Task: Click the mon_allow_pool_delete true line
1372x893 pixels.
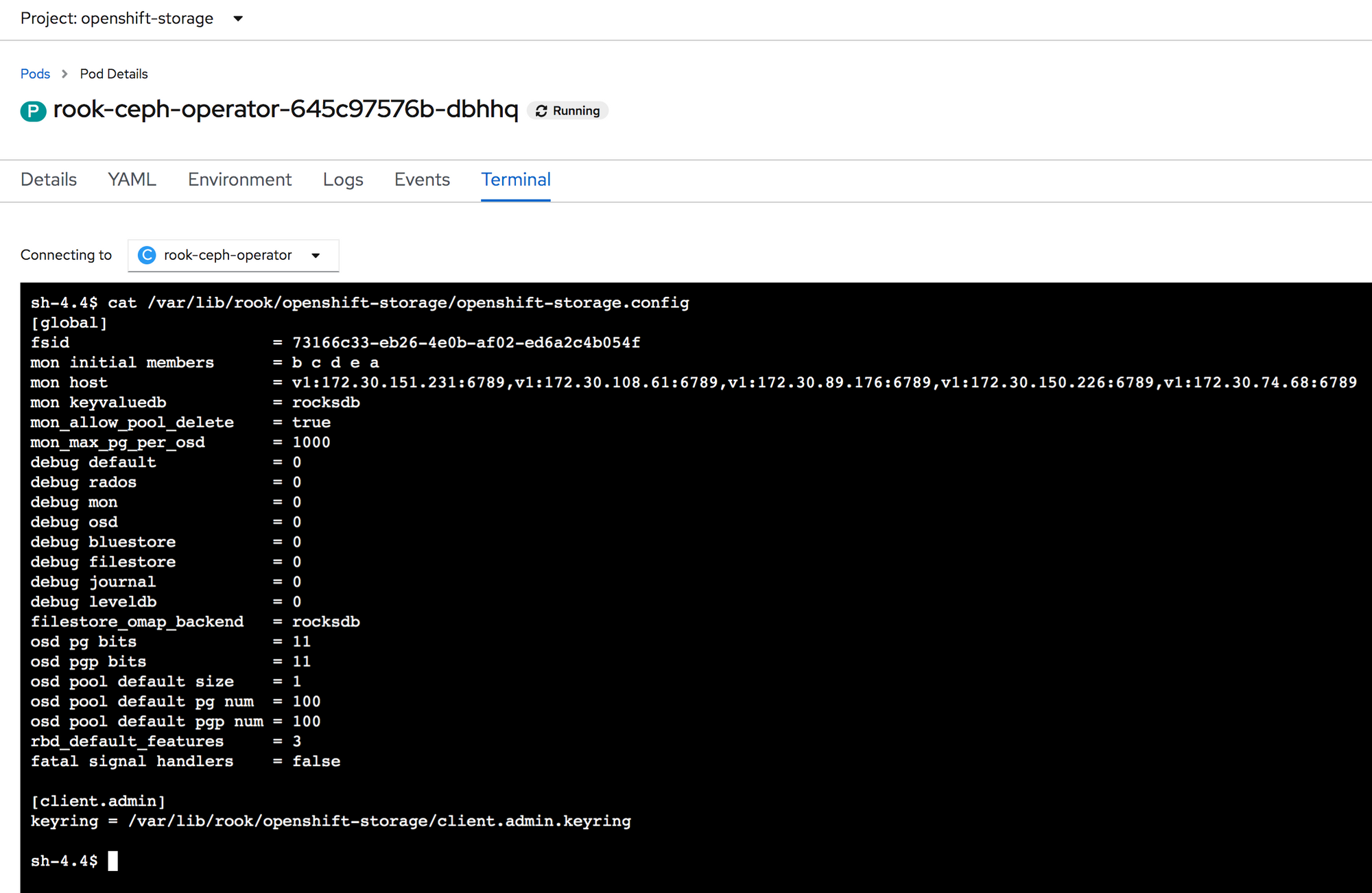Action: point(180,422)
